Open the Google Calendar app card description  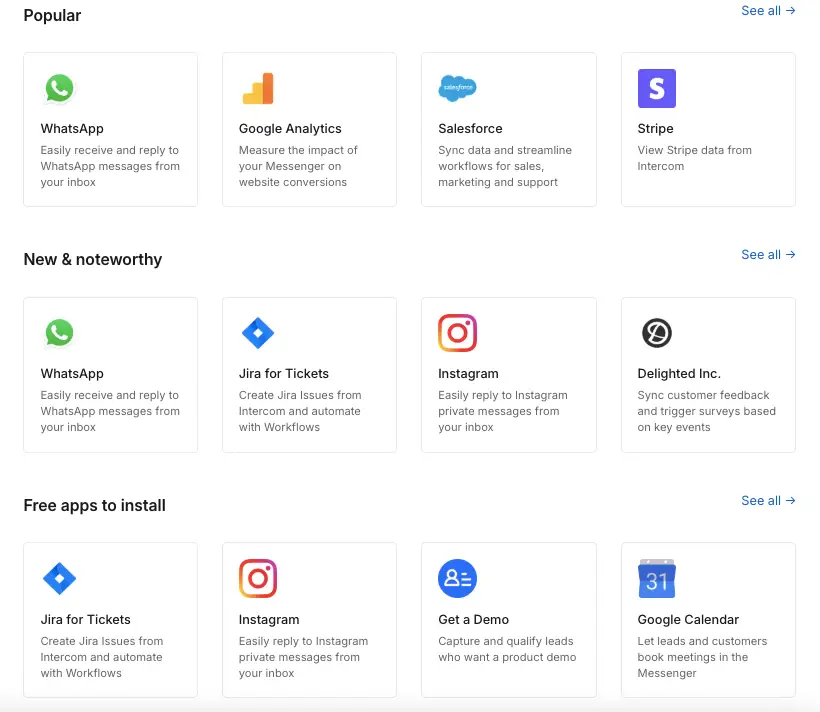[702, 657]
